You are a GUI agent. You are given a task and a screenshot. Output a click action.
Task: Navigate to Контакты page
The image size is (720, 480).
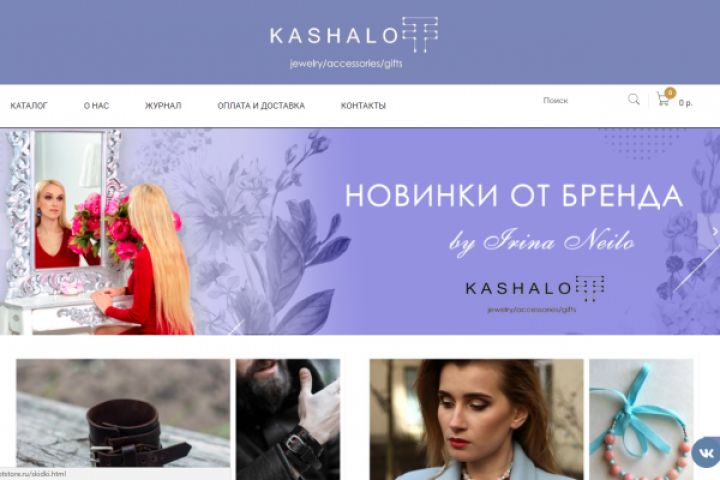tap(363, 106)
